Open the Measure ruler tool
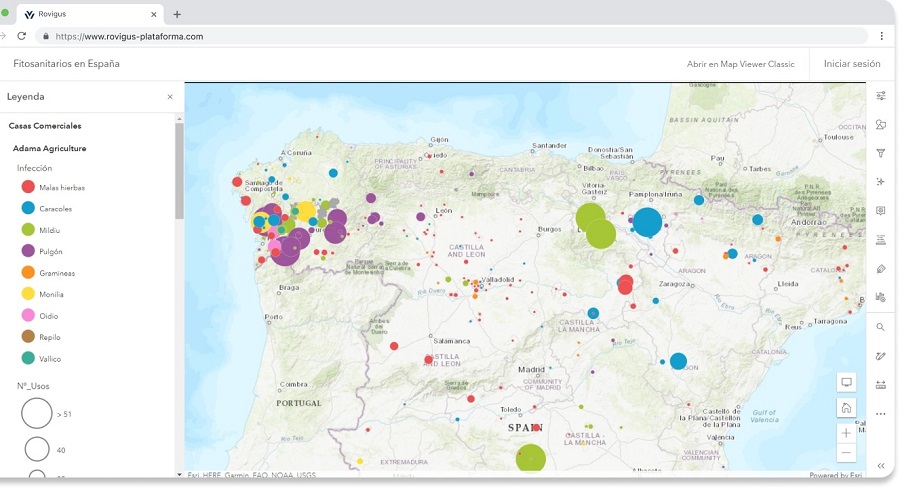This screenshot has width=900, height=489. coord(881,384)
